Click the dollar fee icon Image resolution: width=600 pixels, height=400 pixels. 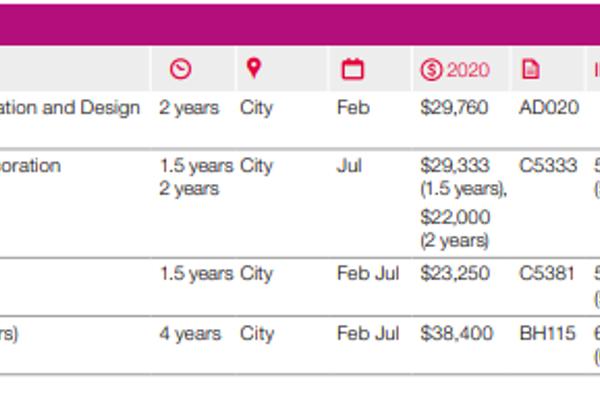click(431, 70)
